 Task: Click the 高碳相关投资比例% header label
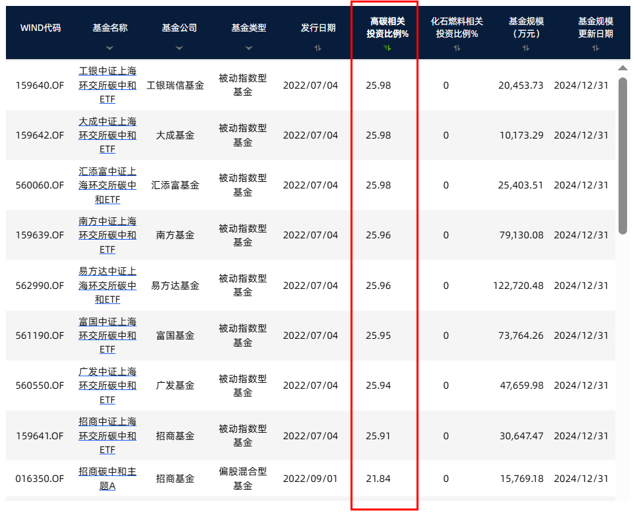[387, 27]
